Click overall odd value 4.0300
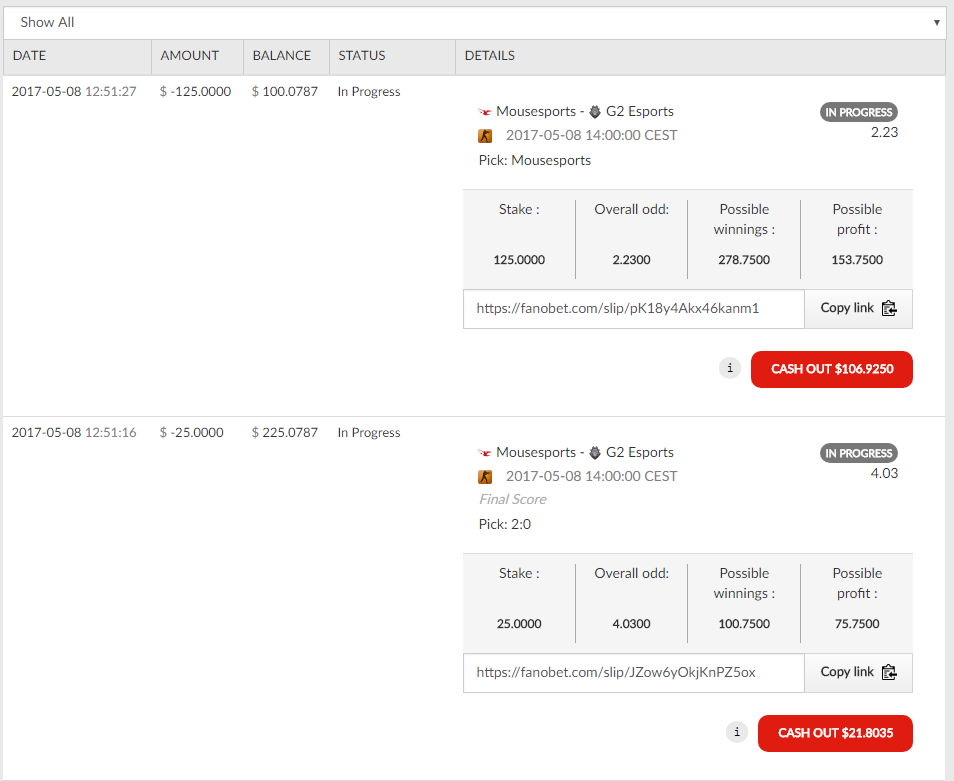Viewport: 954px width, 781px height. pos(632,623)
